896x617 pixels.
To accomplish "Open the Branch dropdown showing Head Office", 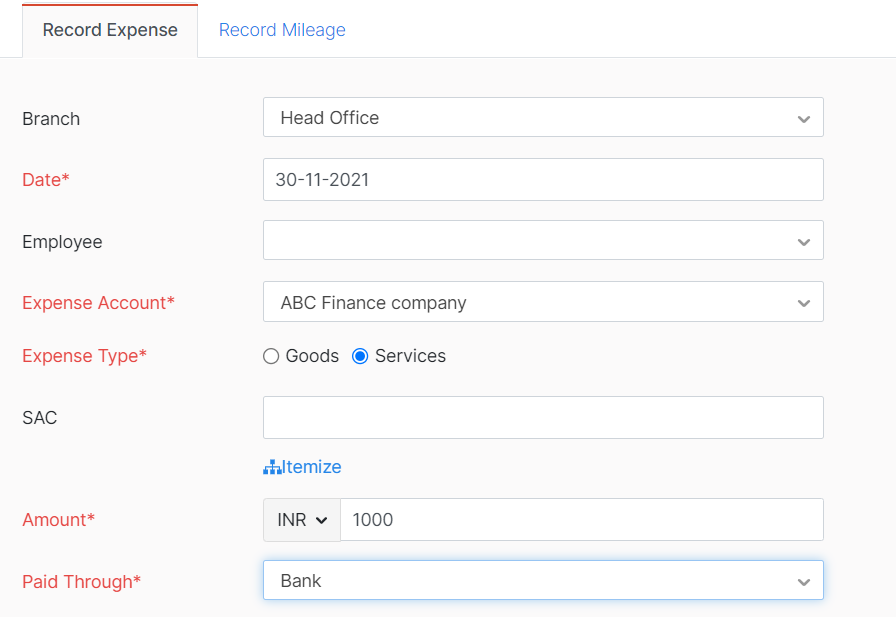I will [542, 118].
